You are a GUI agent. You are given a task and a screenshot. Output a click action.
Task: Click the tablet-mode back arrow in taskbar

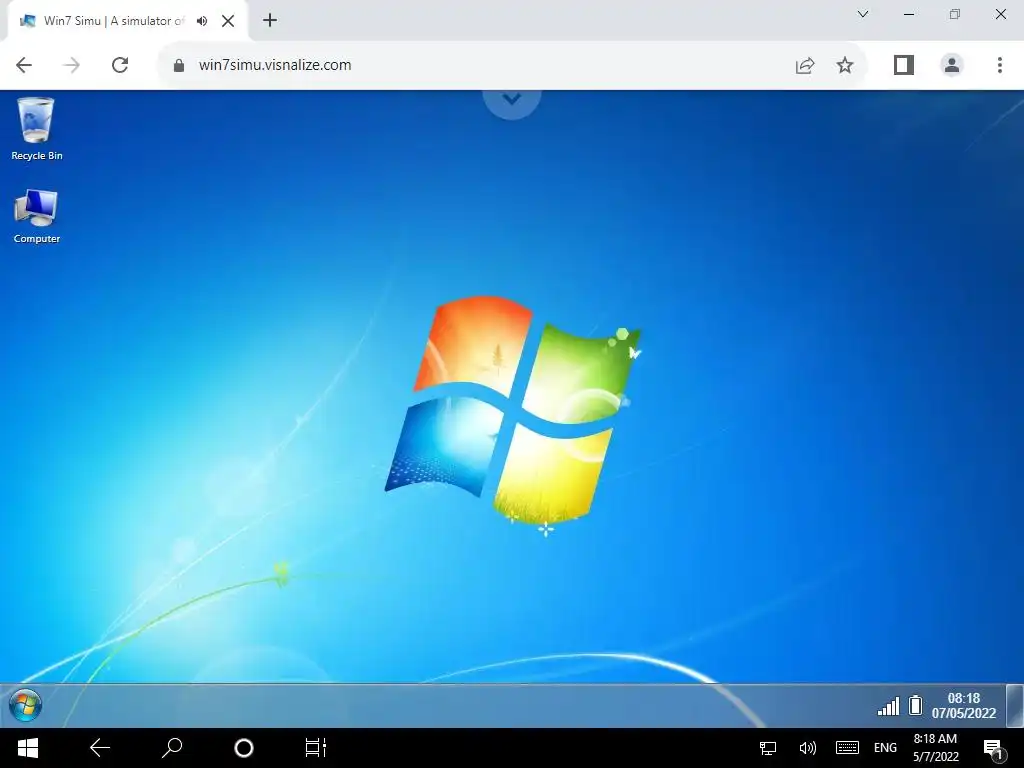(x=100, y=748)
